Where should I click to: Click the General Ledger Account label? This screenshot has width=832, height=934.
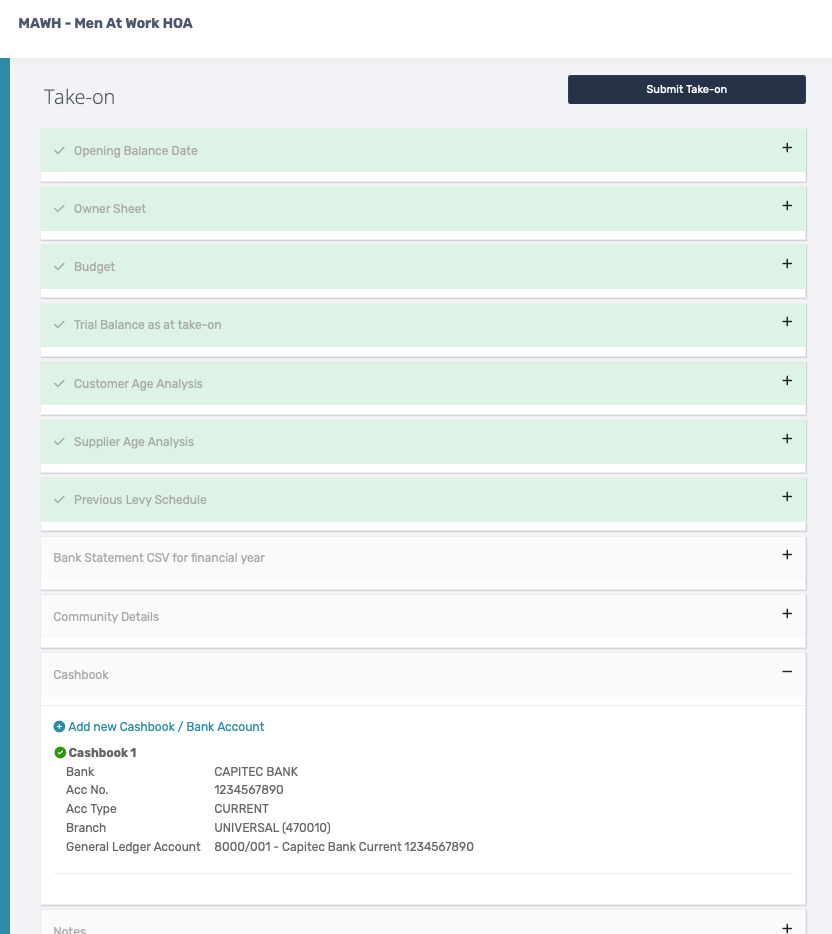coord(133,847)
